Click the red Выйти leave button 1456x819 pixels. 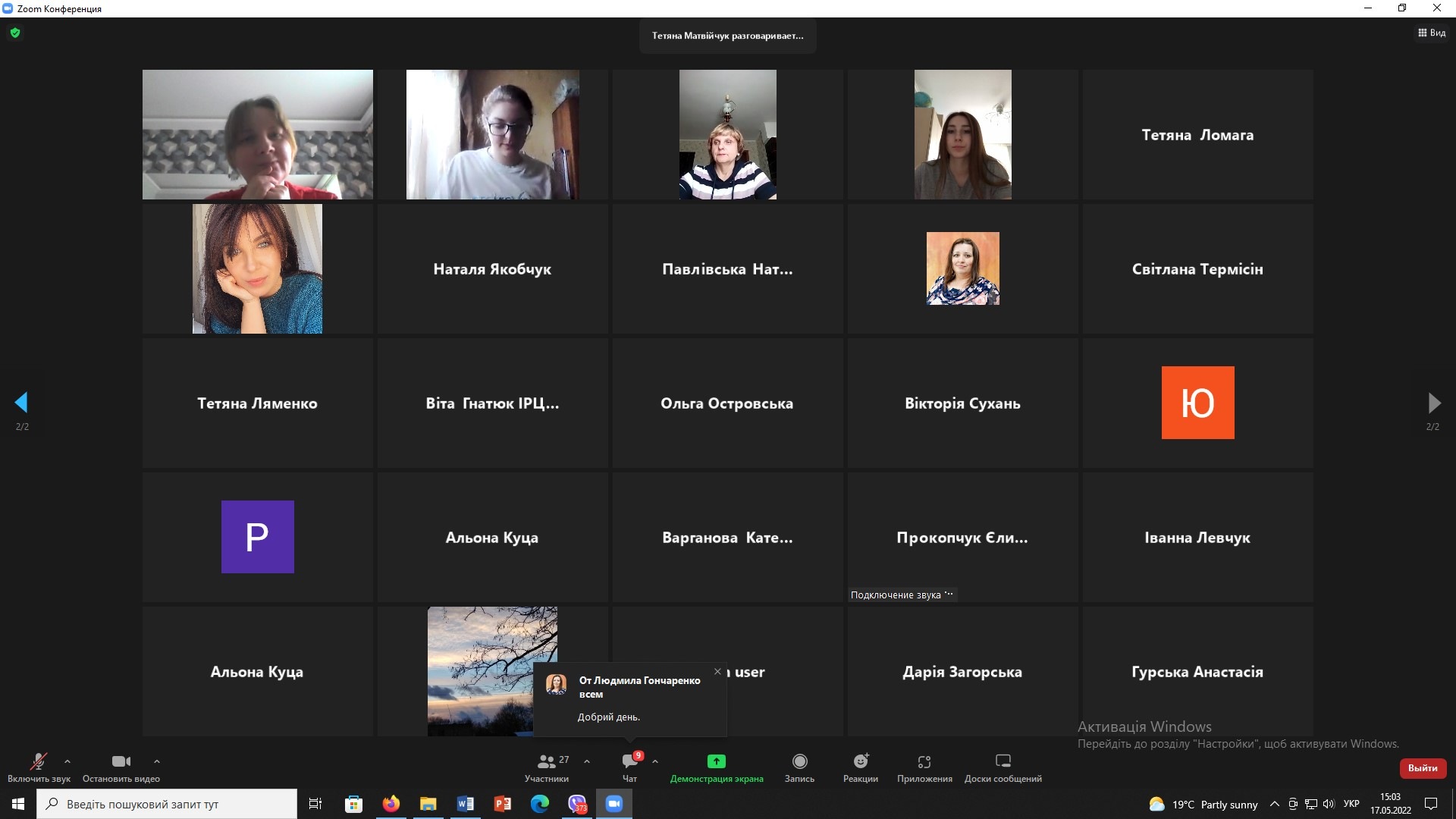[1423, 768]
